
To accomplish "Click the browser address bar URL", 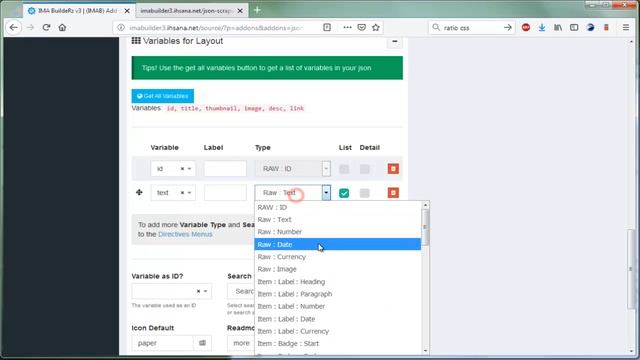I will click(216, 27).
